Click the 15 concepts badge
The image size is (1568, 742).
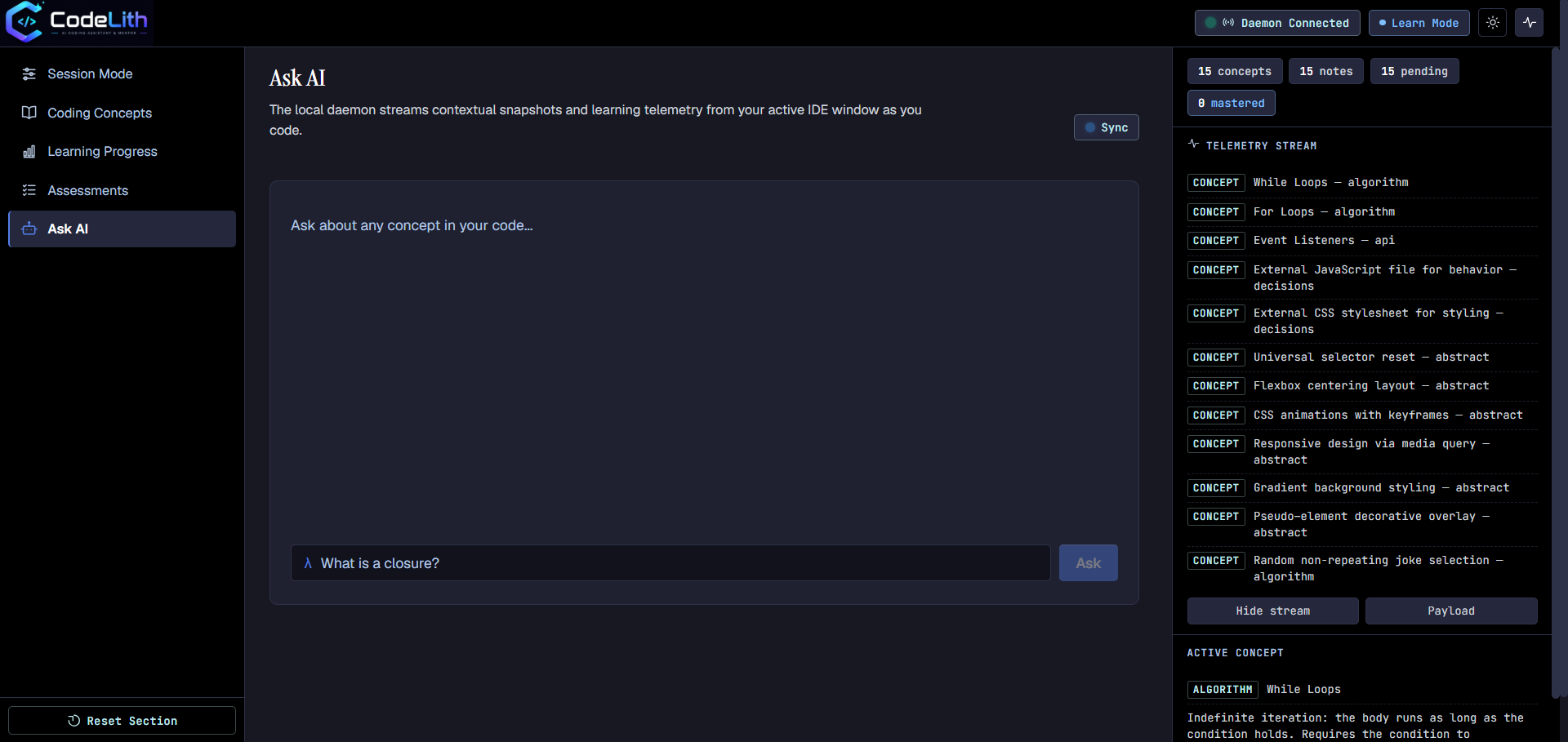[1234, 72]
